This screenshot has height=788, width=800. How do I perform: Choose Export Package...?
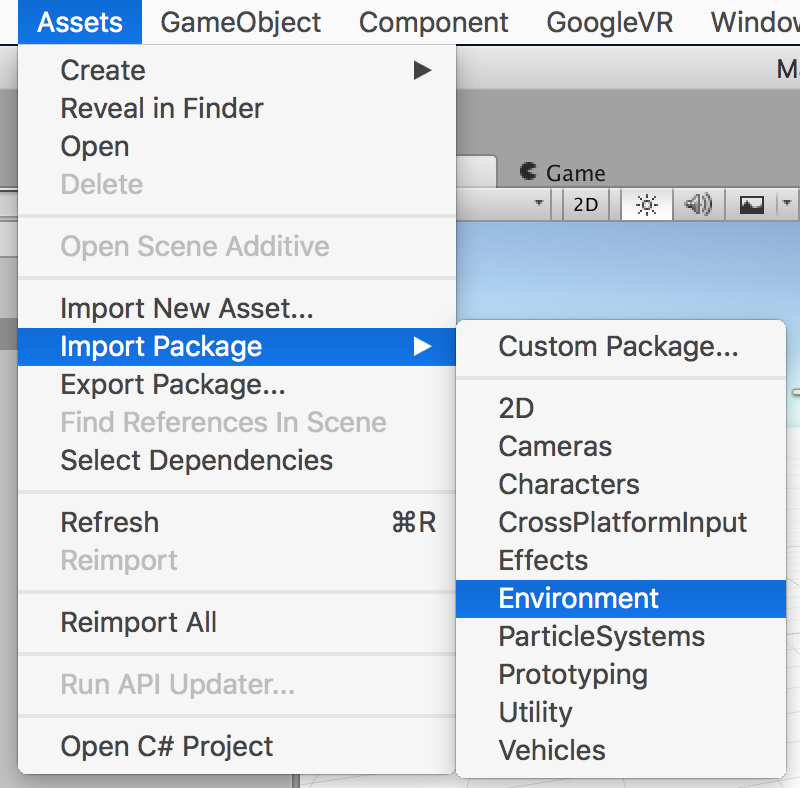point(237,384)
